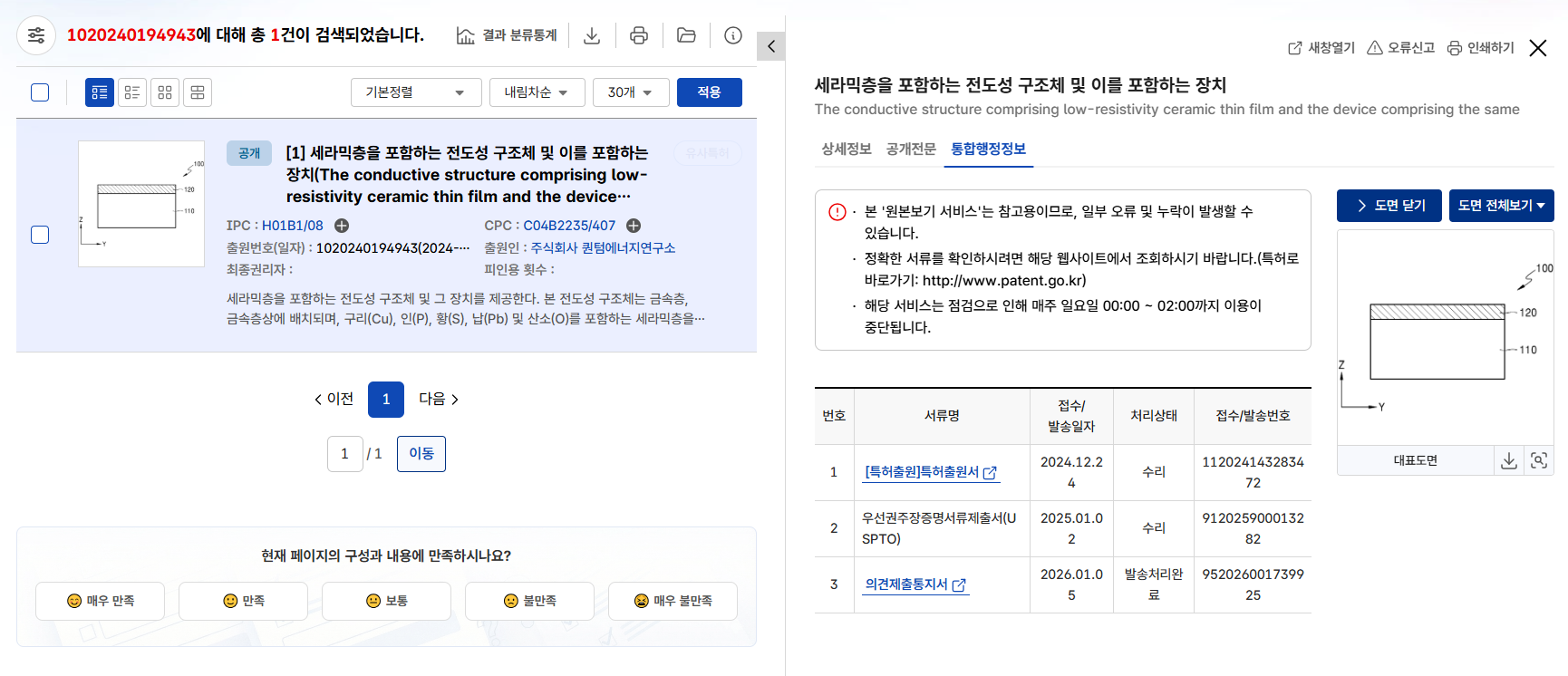The width and height of the screenshot is (1568, 676).
Task: Click the 적용 apply button
Action: 709,92
